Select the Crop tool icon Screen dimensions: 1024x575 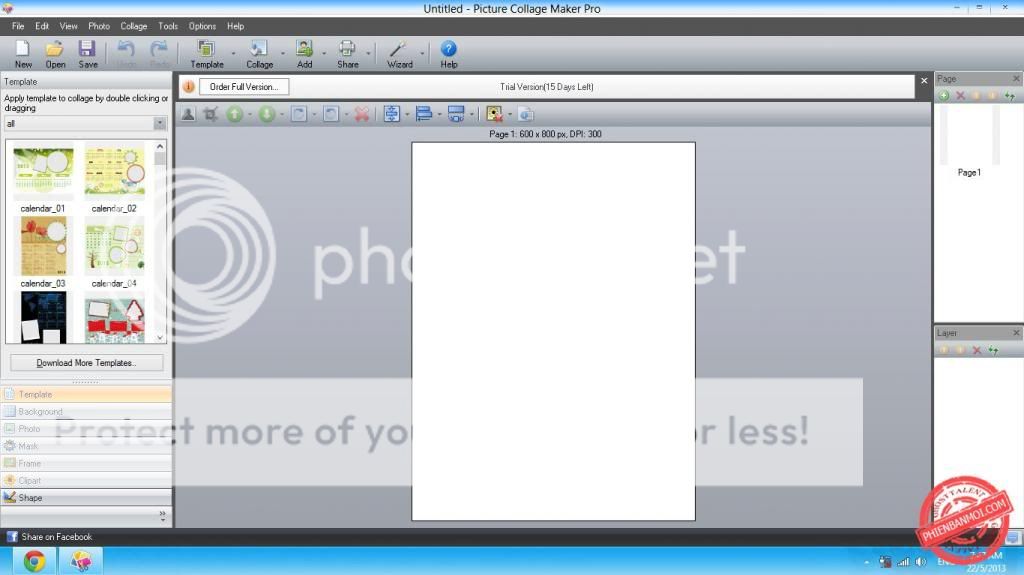pyautogui.click(x=210, y=114)
